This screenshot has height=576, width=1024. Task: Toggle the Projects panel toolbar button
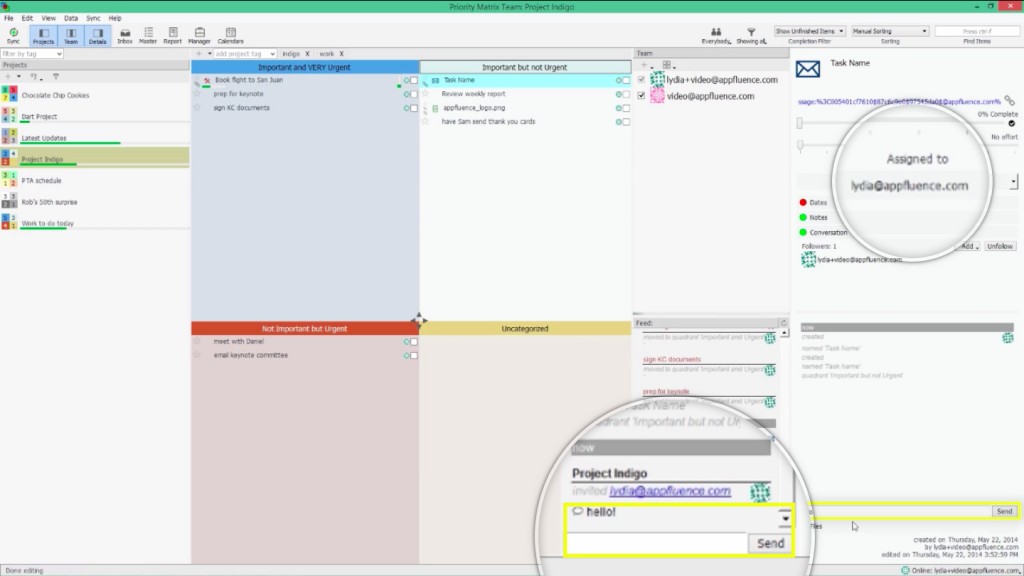click(x=43, y=35)
